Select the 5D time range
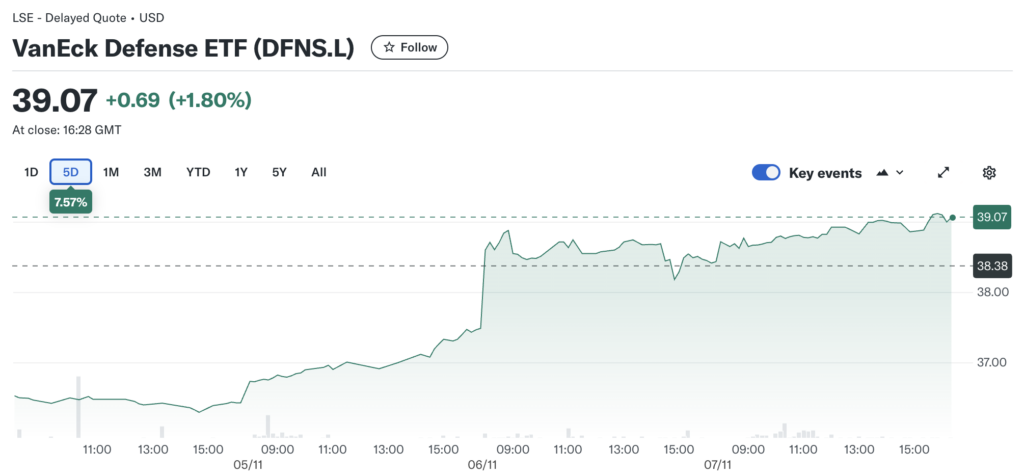The width and height of the screenshot is (1024, 476). coord(71,172)
